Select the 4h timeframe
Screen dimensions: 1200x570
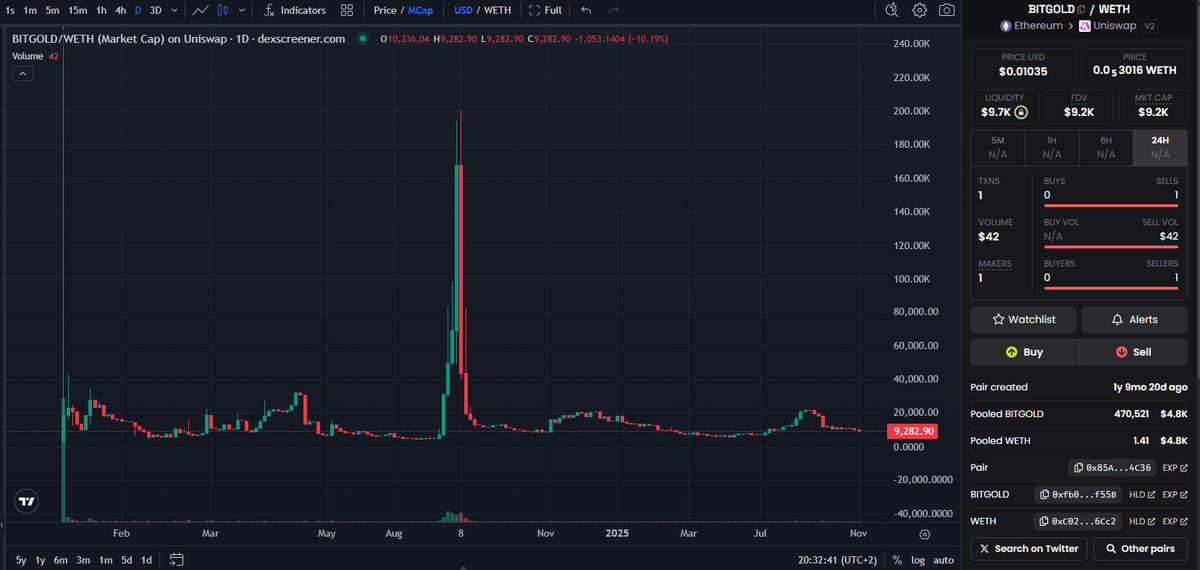(x=120, y=10)
